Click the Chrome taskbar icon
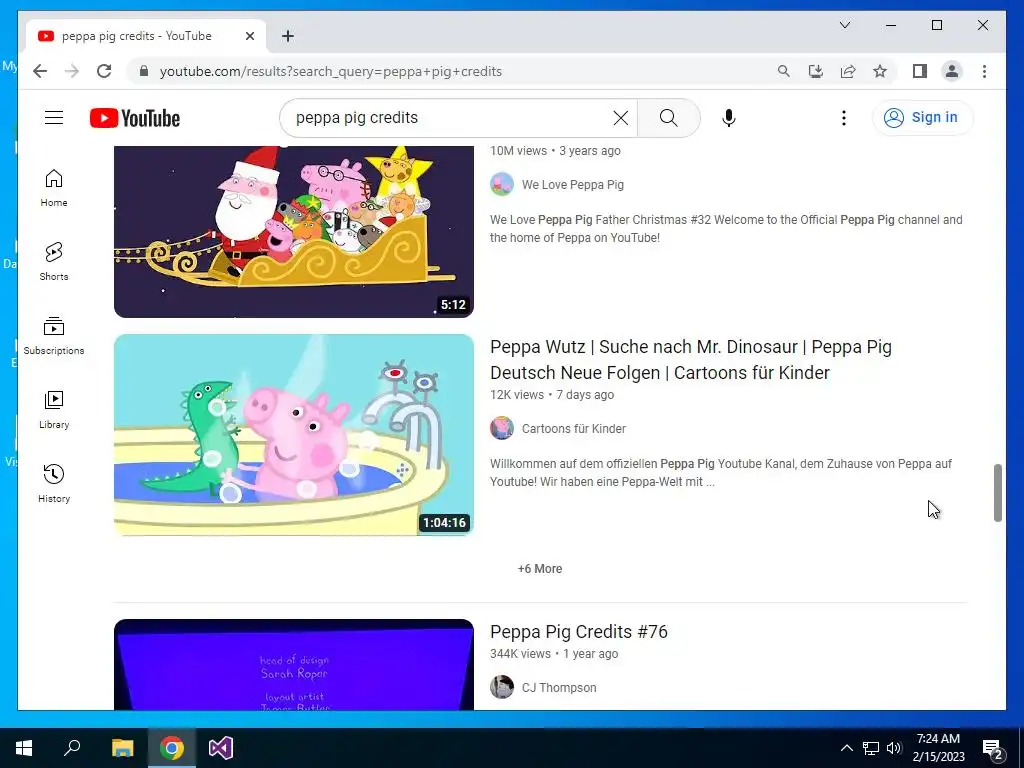Viewport: 1024px width, 768px height. click(172, 748)
